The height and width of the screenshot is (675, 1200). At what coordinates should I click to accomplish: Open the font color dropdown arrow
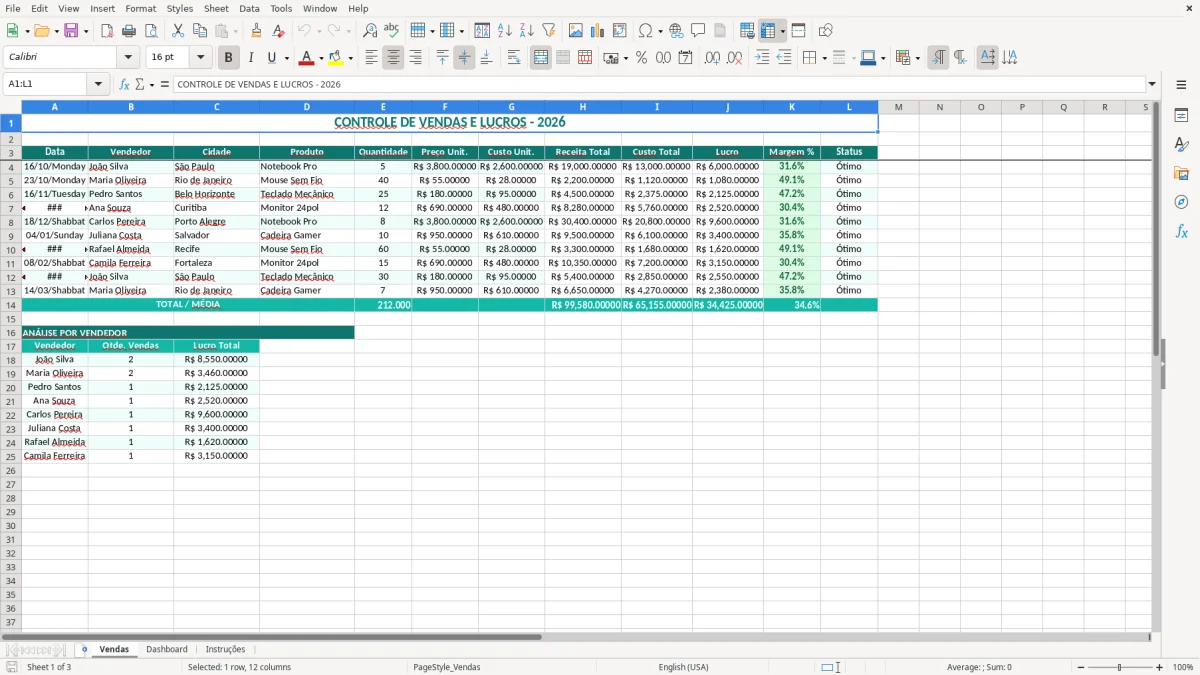321,58
